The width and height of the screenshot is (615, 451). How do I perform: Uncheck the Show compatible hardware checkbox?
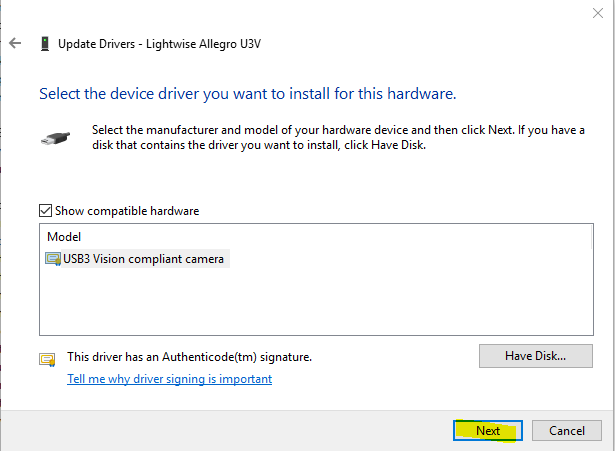[x=45, y=211]
